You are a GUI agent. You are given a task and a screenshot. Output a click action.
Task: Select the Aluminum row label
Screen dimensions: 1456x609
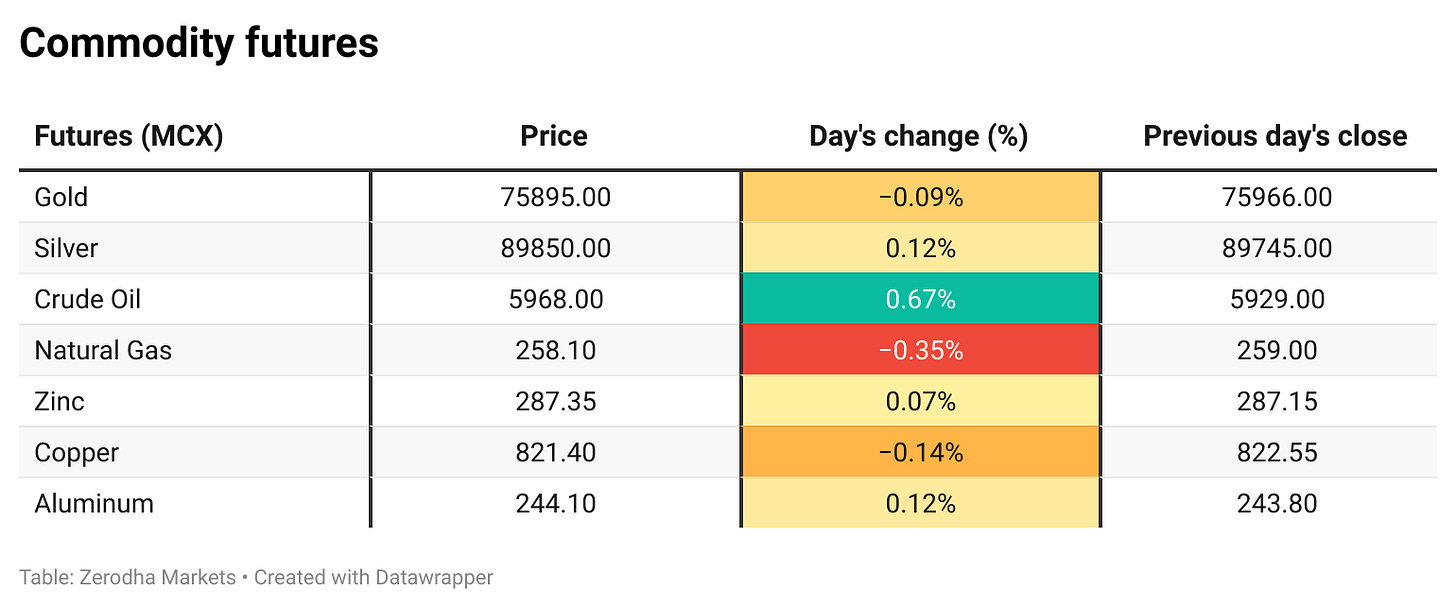point(94,503)
